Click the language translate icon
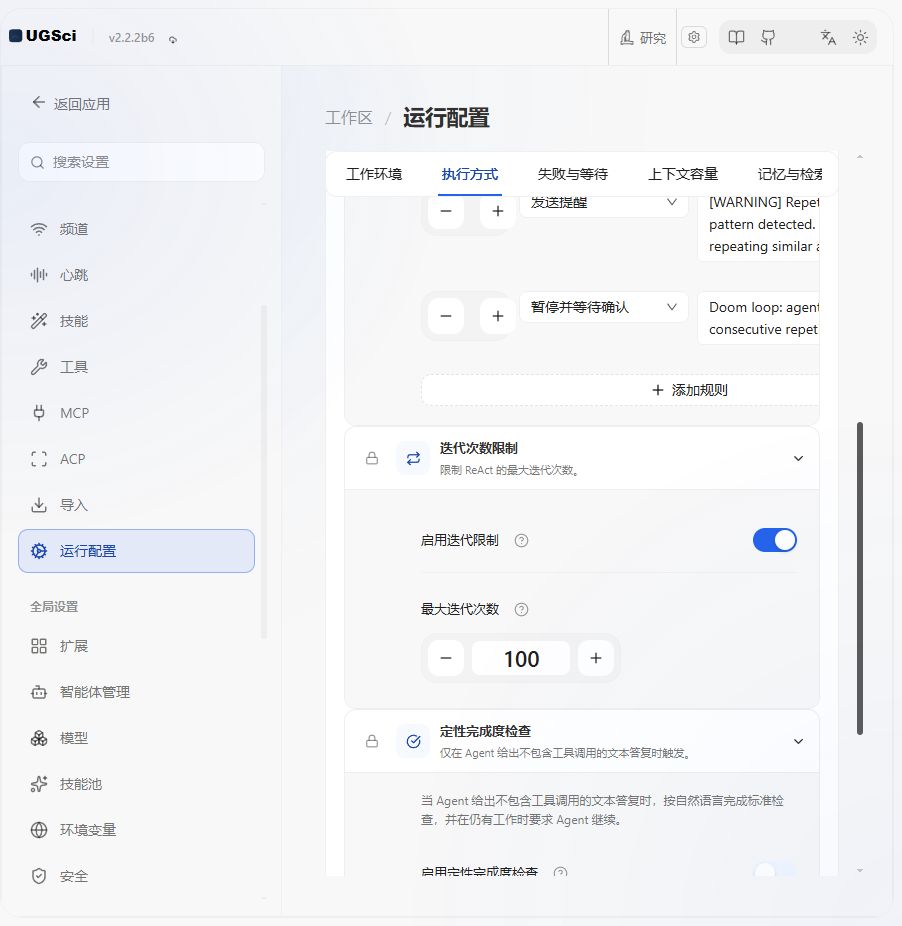Screen dimensions: 902x926 click(828, 38)
